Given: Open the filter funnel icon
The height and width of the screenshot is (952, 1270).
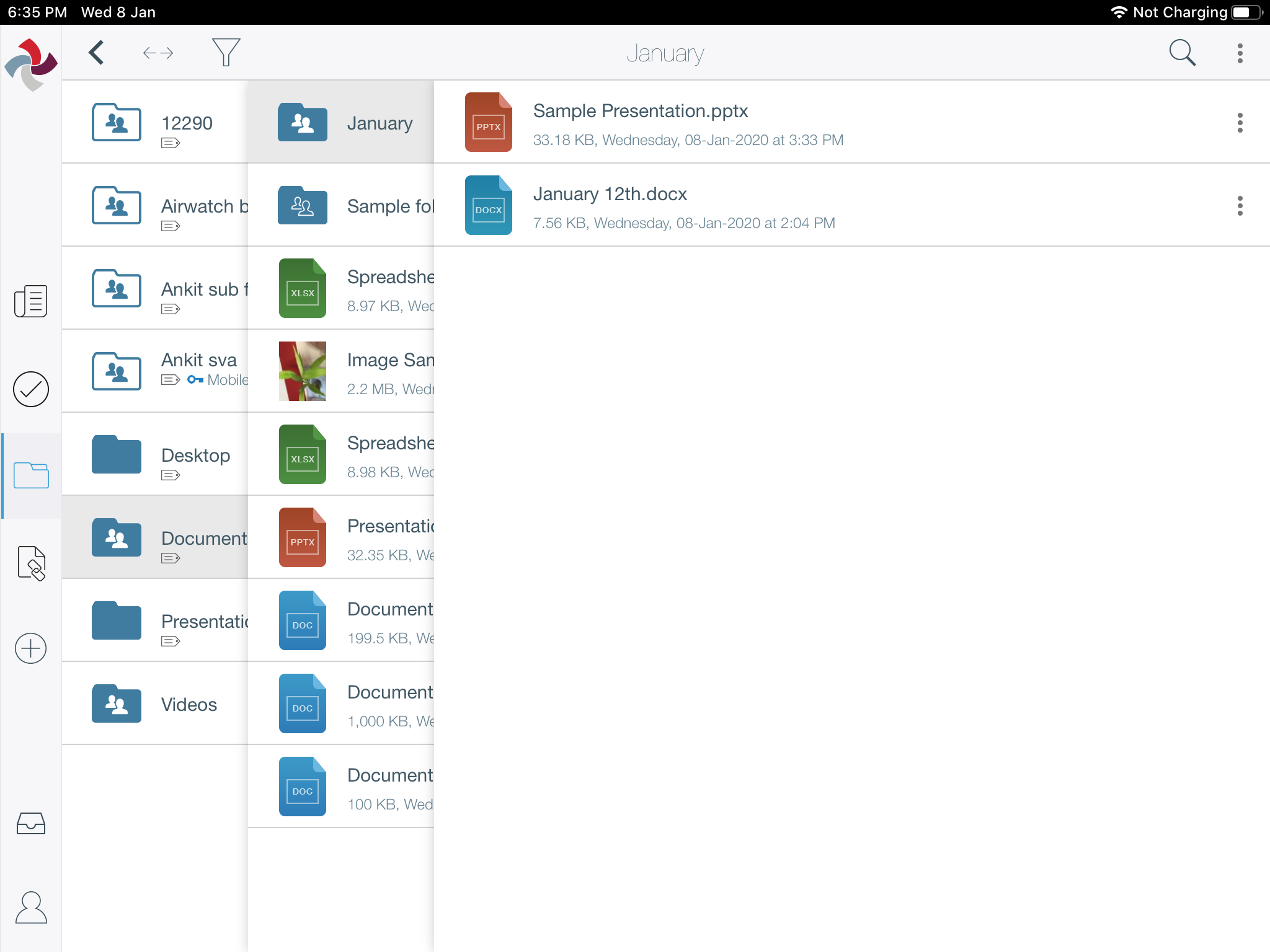Looking at the screenshot, I should click(226, 53).
